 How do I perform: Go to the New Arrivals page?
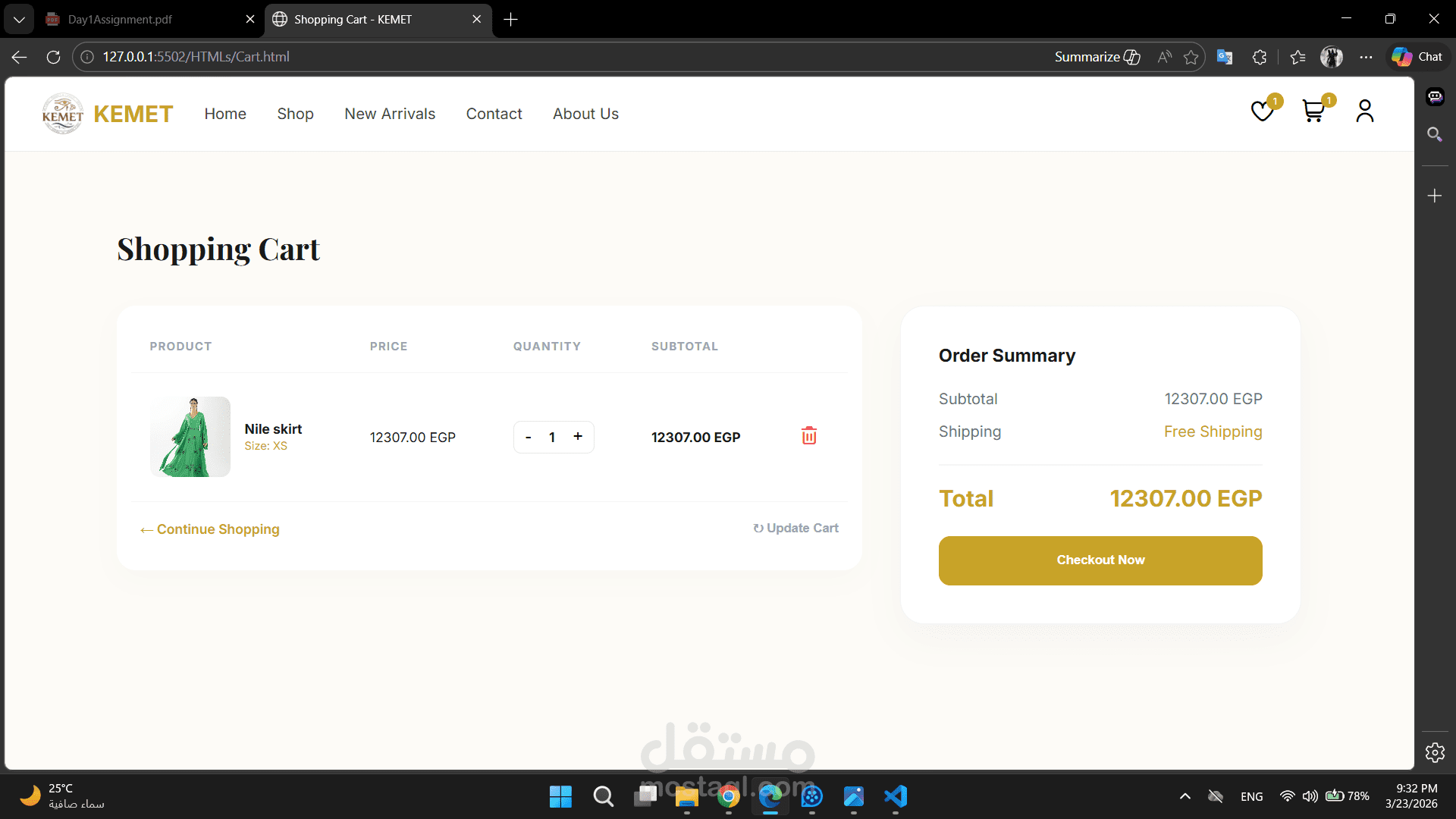click(390, 114)
